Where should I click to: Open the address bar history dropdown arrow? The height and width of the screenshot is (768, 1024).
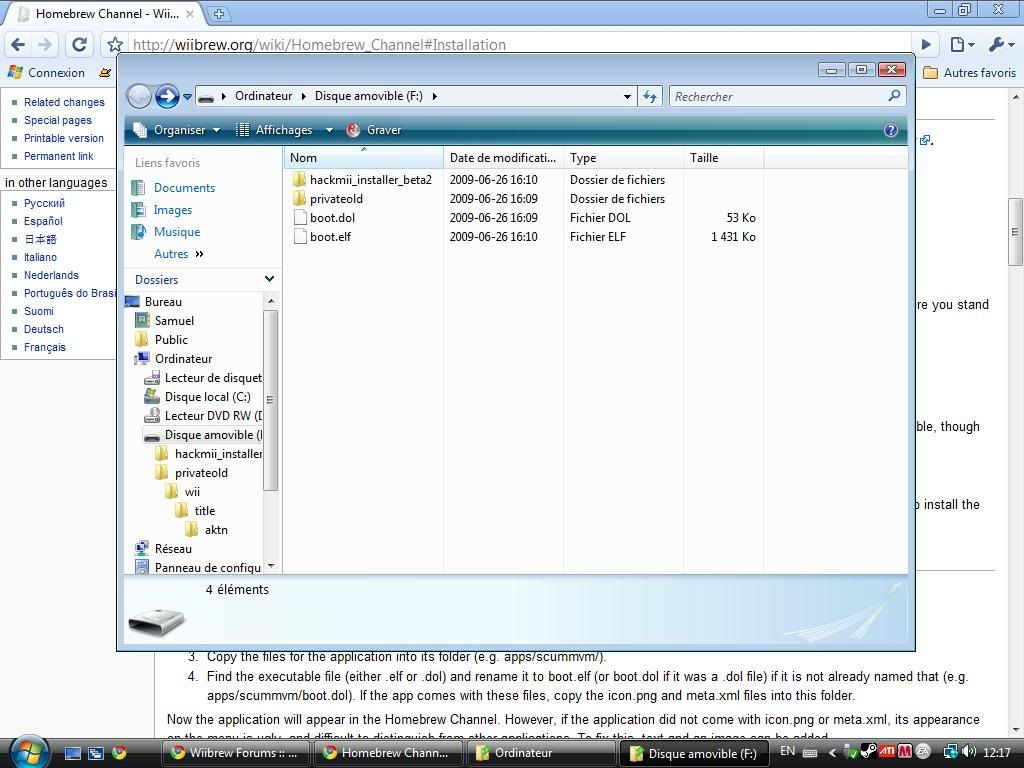pos(628,97)
